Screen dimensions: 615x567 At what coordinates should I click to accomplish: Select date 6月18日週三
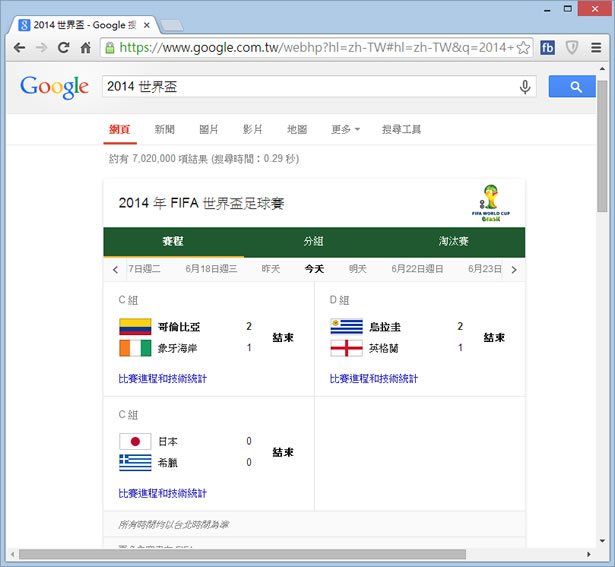[211, 269]
